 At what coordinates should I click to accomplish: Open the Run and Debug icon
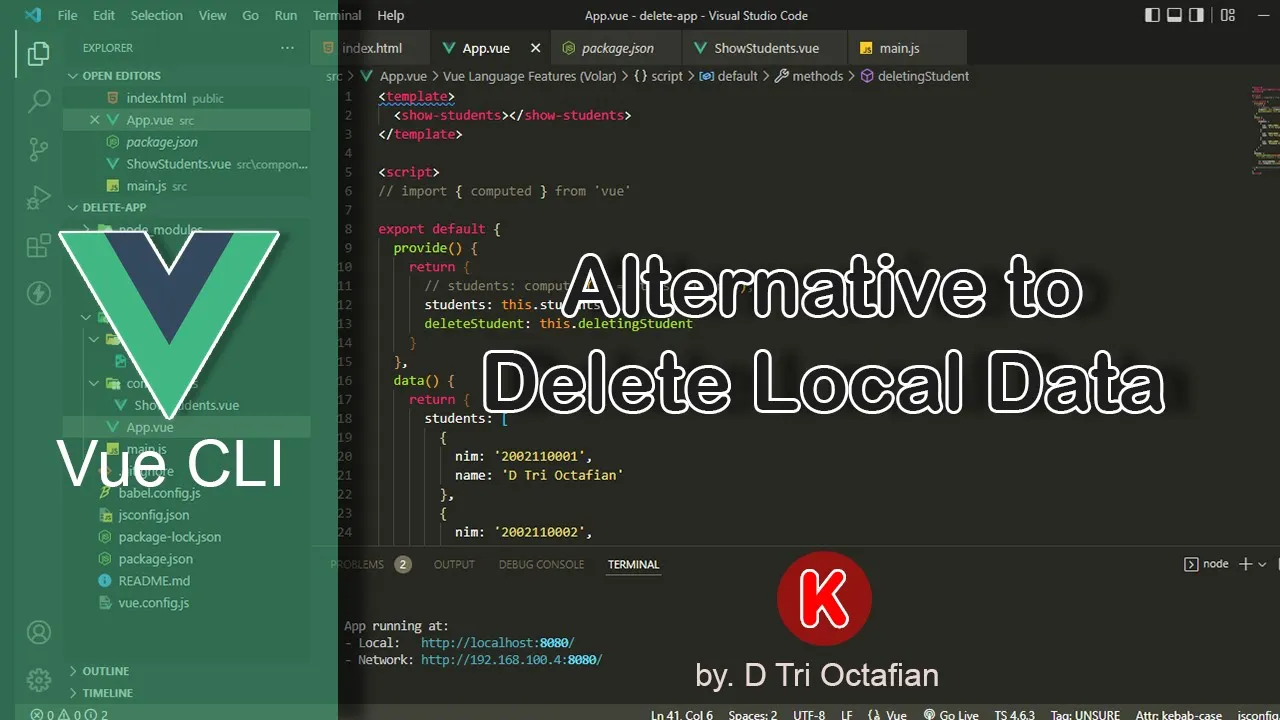tap(38, 197)
